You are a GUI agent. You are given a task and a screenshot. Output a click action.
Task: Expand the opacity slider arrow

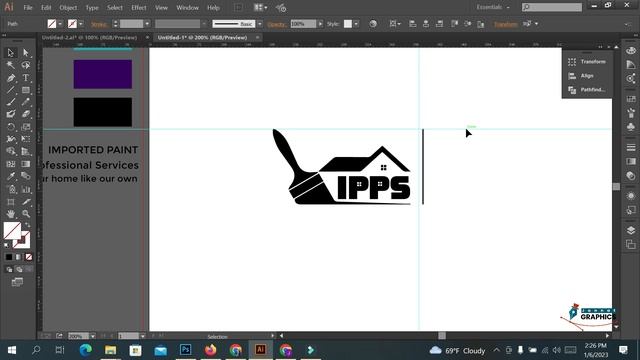pyautogui.click(x=320, y=24)
